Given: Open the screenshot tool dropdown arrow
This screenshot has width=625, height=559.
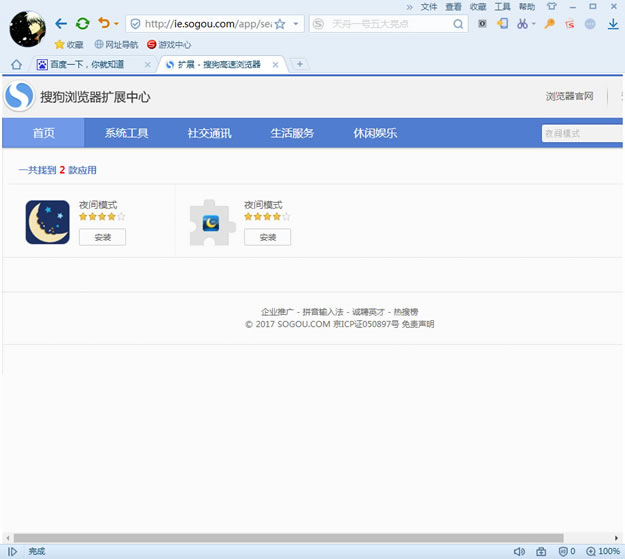Looking at the screenshot, I should point(534,24).
